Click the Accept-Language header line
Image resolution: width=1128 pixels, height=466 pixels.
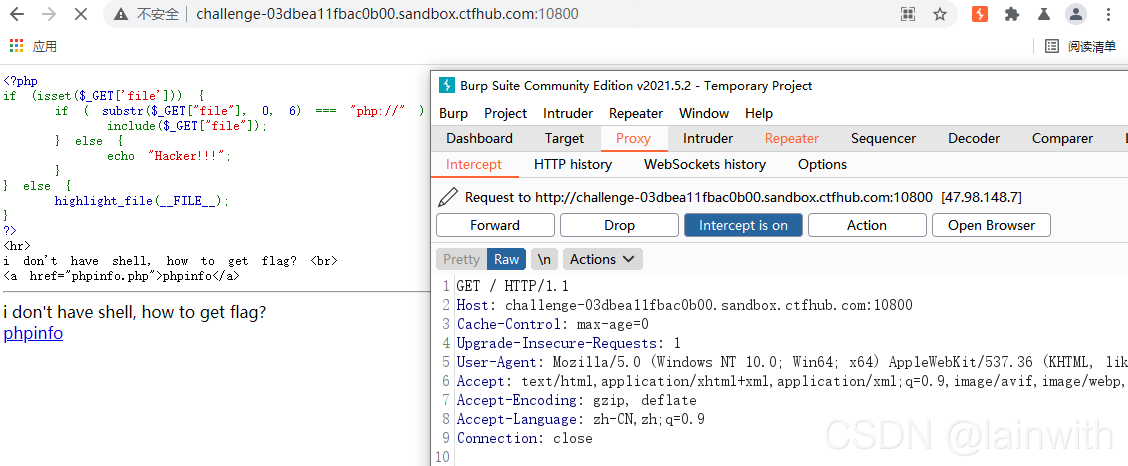click(x=581, y=419)
